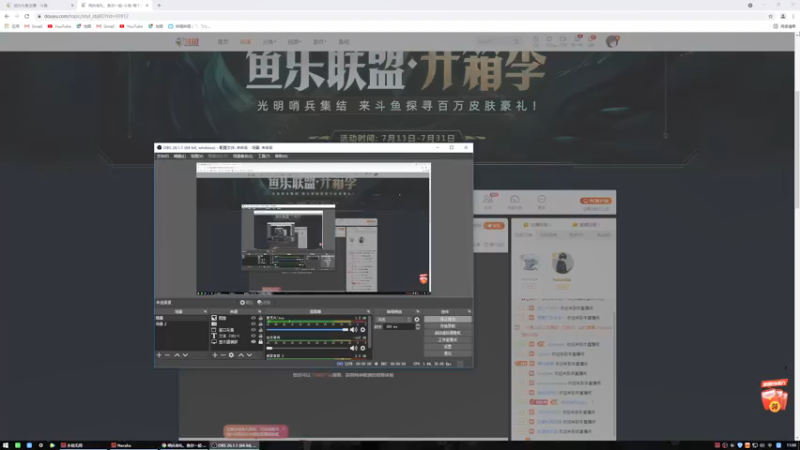Add a new scene in OBS Scenes panel
Image resolution: width=800 pixels, height=450 pixels.
pos(159,355)
